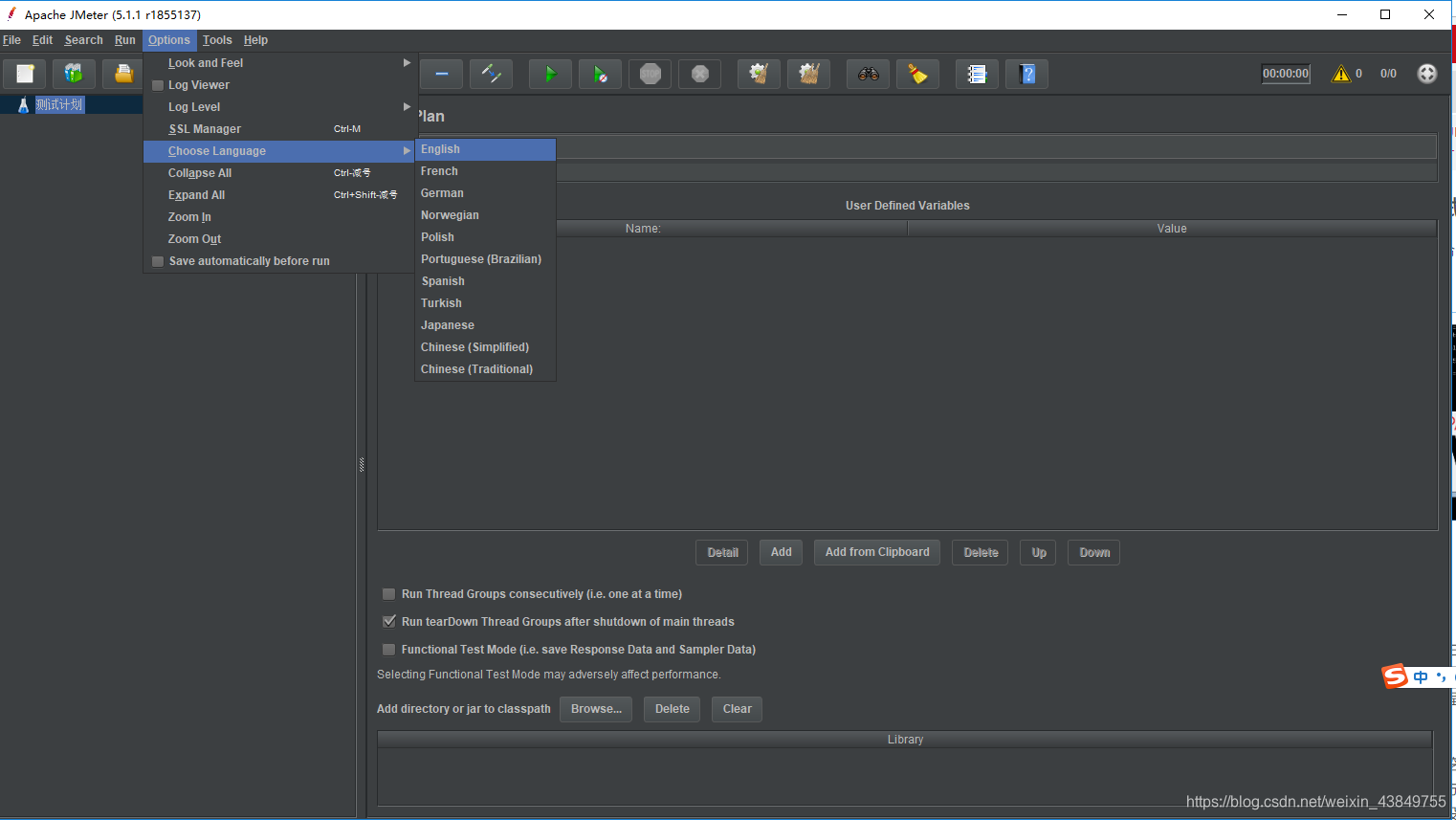Toggle the Log Viewer checkbox
Viewport: 1456px width, 820px height.
(x=158, y=85)
